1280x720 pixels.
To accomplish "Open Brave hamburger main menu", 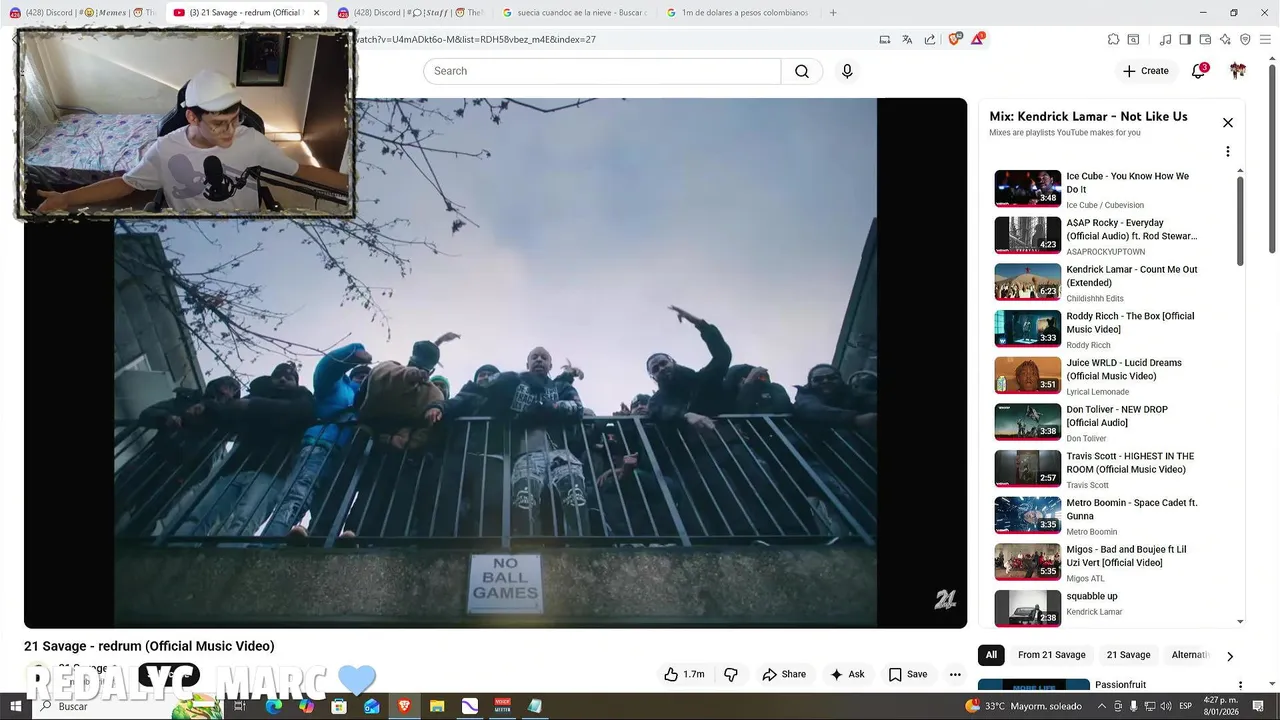I will (x=1264, y=40).
